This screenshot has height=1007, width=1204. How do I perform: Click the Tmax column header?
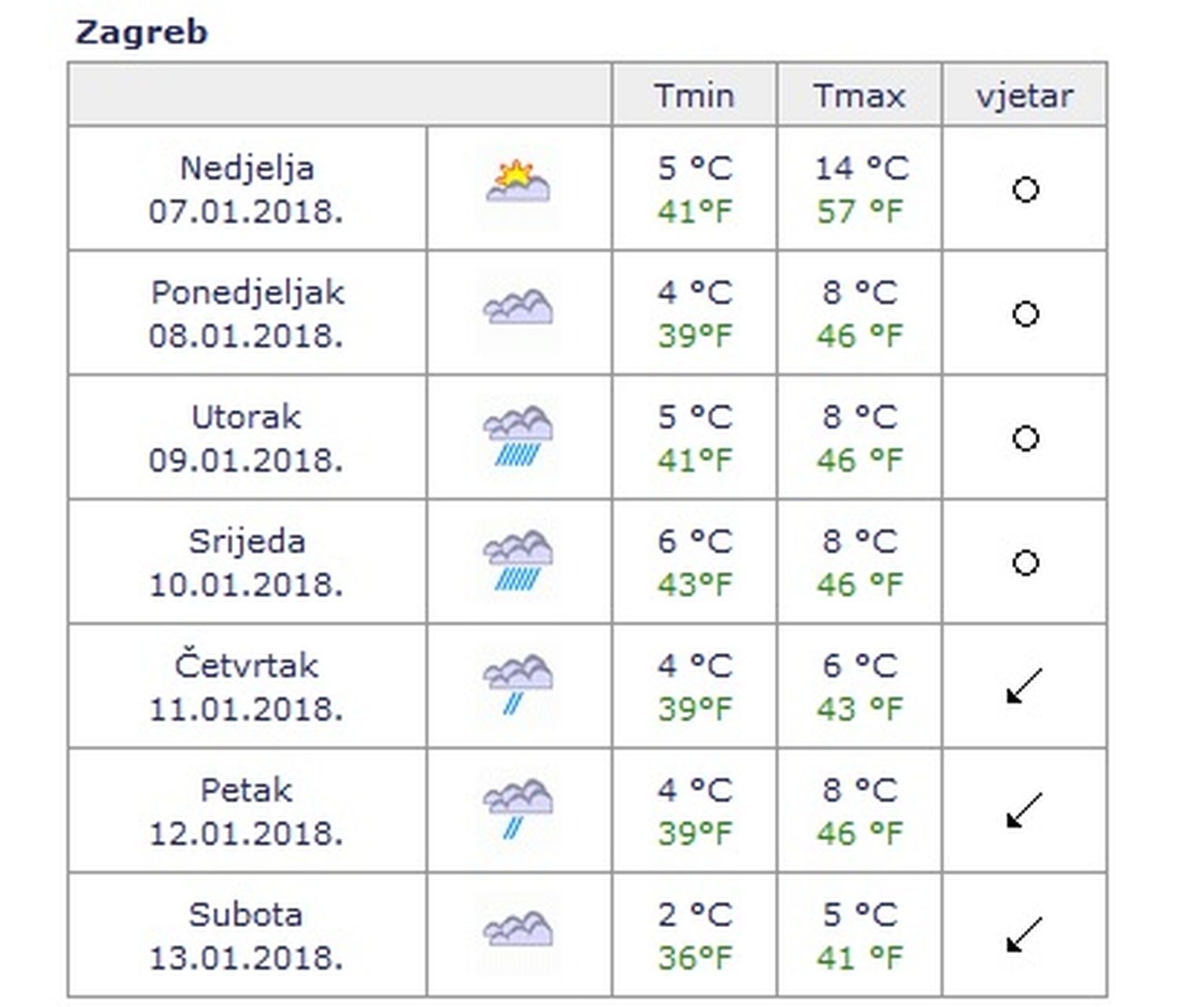pos(859,96)
